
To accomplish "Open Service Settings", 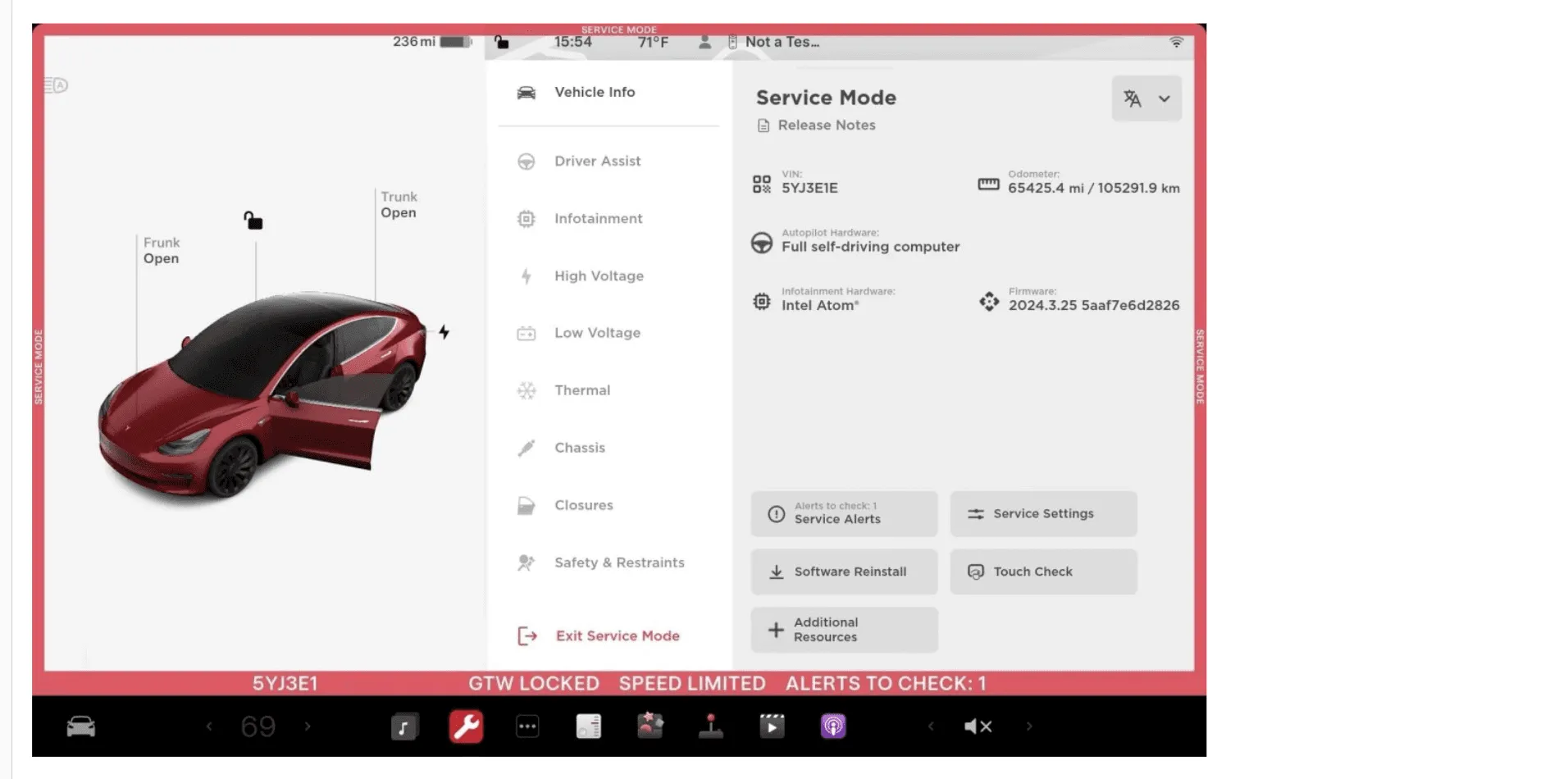I will 1043,513.
